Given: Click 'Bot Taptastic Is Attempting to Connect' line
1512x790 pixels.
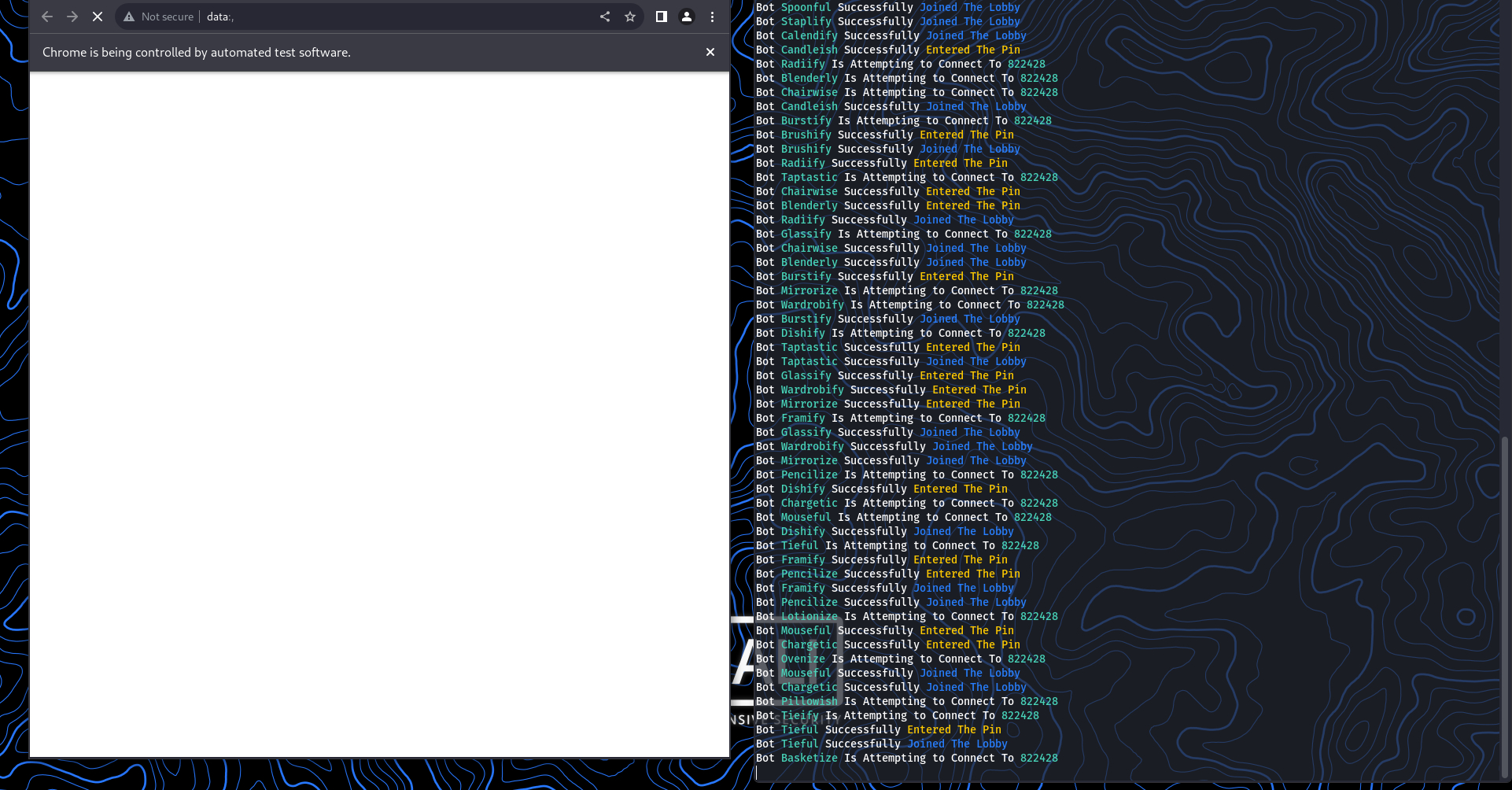Looking at the screenshot, I should (x=907, y=177).
